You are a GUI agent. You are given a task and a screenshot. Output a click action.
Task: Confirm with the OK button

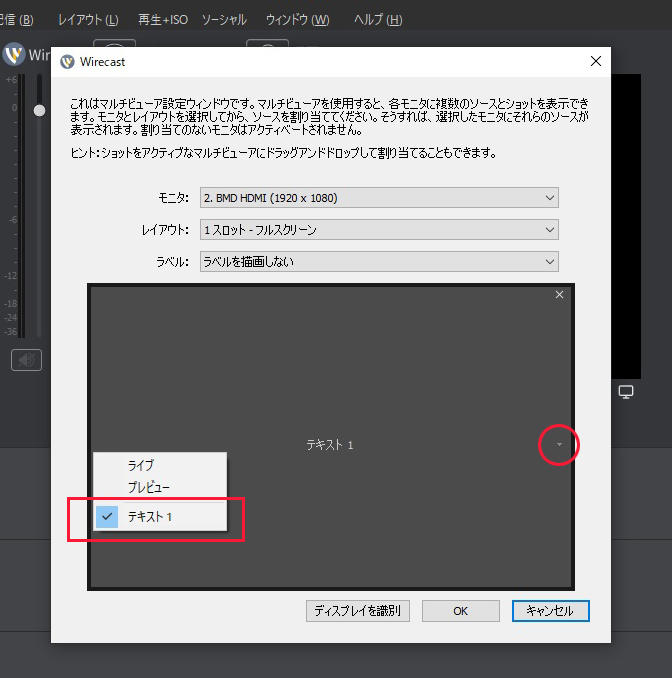pos(461,611)
